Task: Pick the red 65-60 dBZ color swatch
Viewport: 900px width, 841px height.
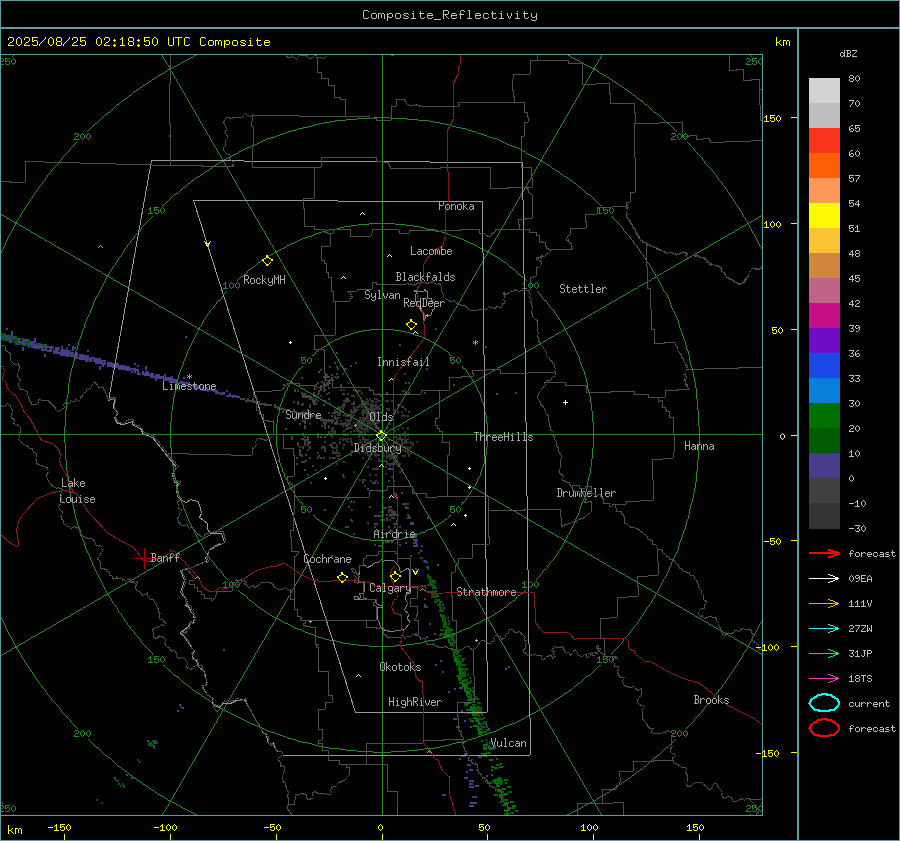Action: 824,141
